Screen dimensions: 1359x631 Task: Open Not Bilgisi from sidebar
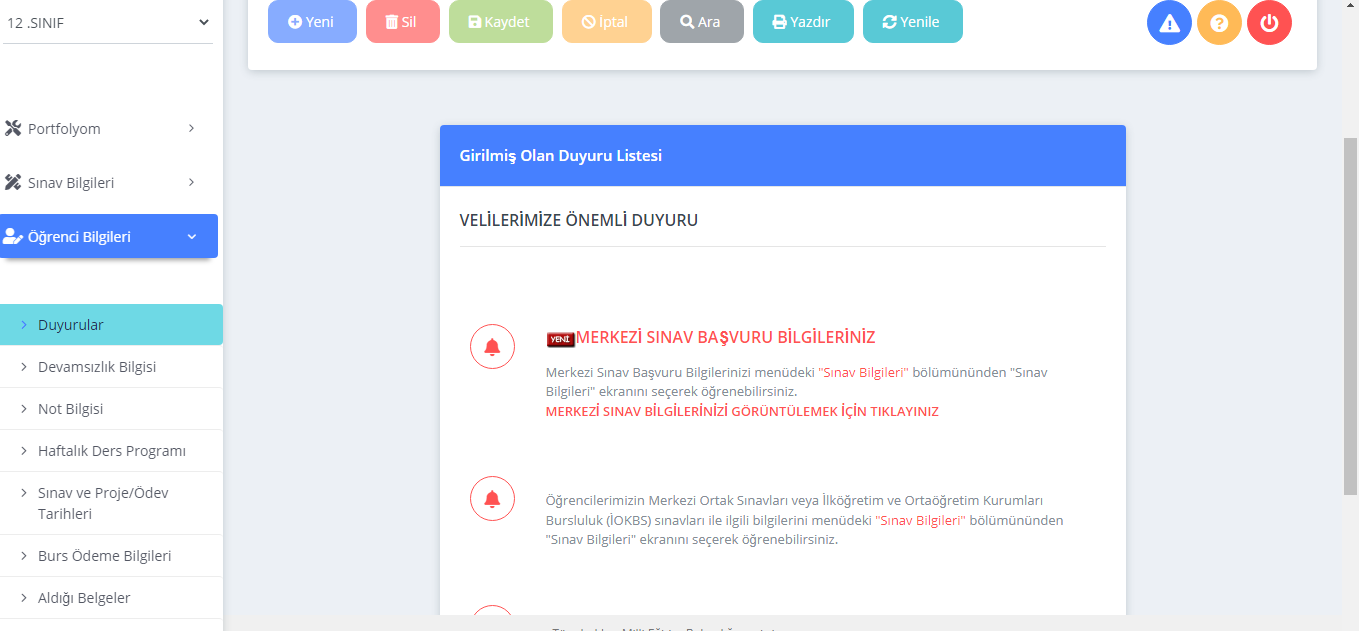[70, 409]
